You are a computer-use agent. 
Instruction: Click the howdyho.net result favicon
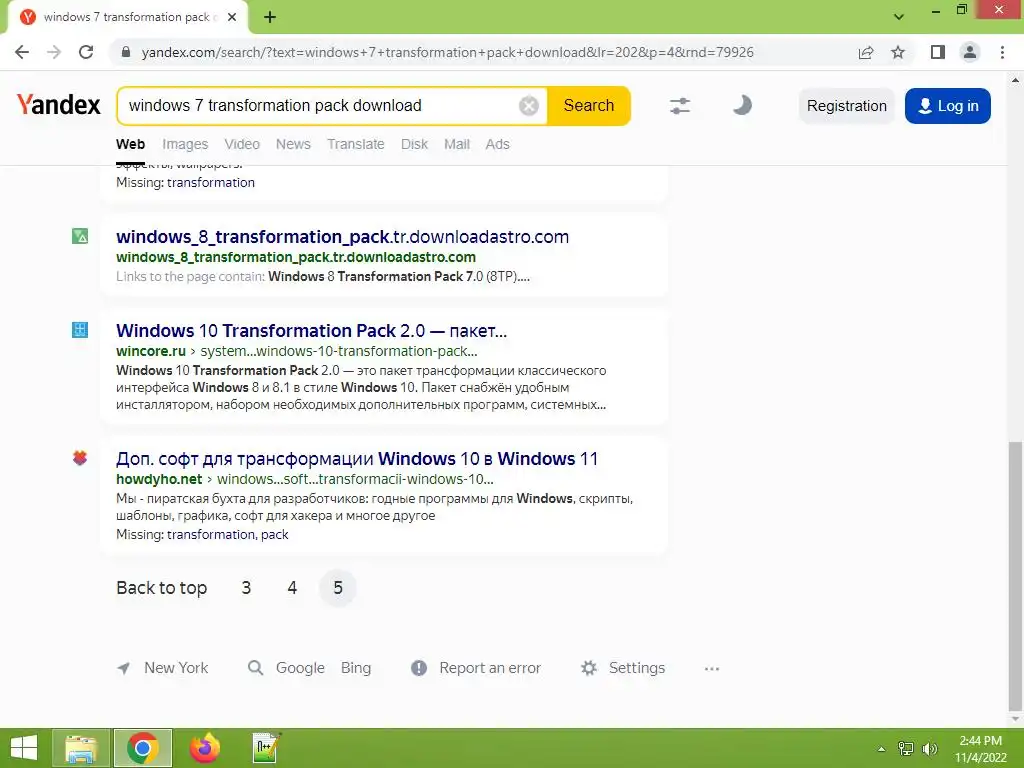tap(80, 458)
